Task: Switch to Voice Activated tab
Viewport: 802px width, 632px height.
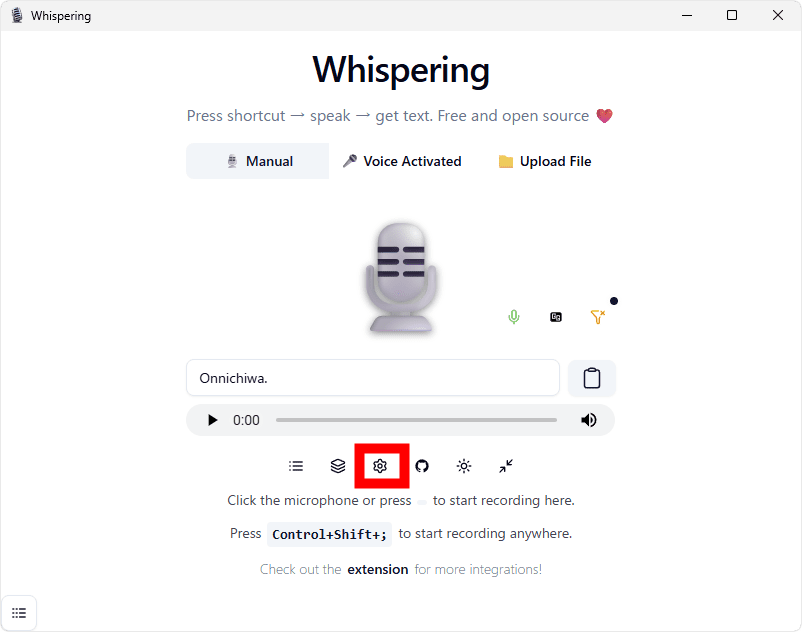Action: pos(401,161)
